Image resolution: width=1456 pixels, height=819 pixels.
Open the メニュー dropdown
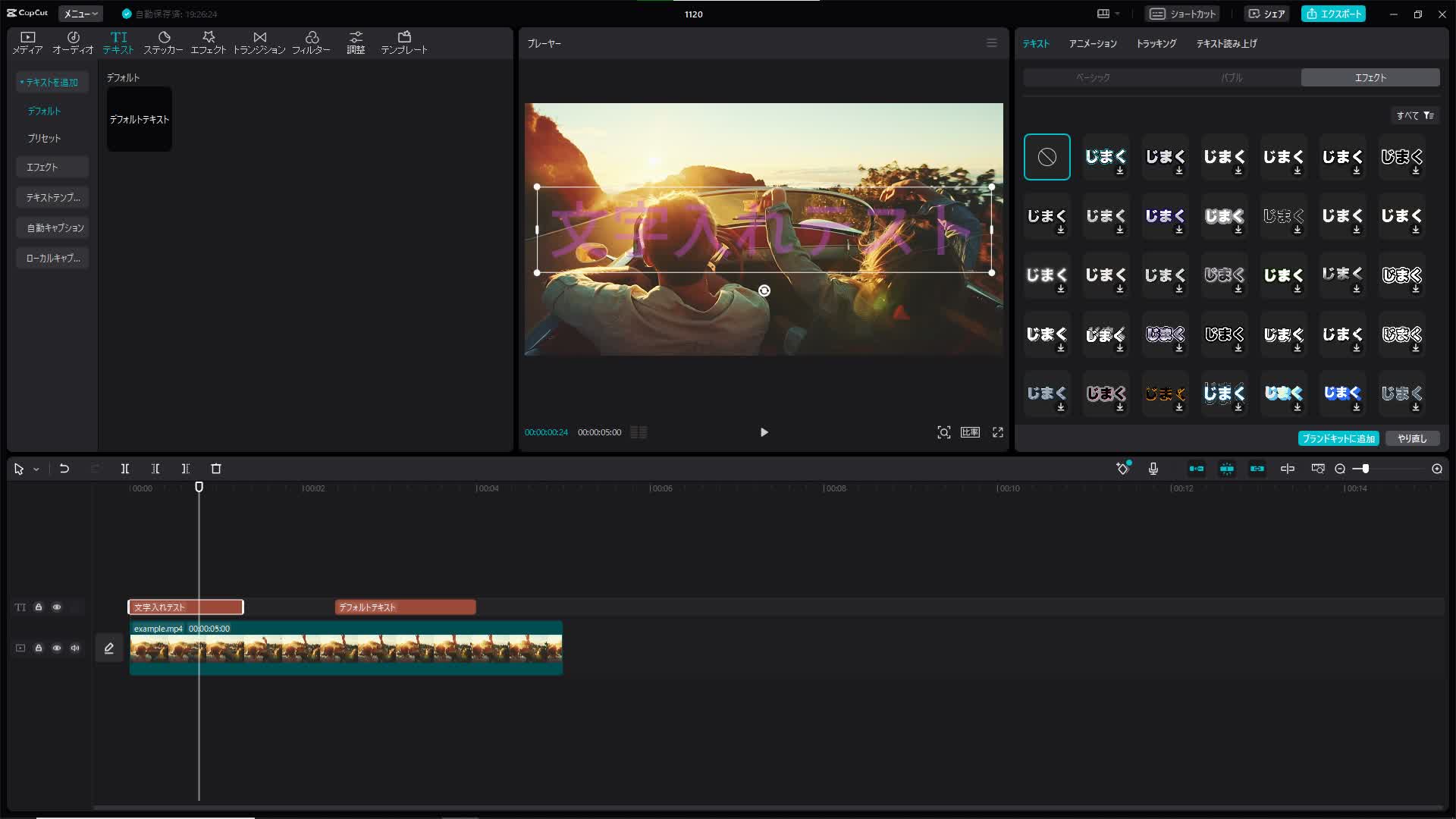(80, 14)
